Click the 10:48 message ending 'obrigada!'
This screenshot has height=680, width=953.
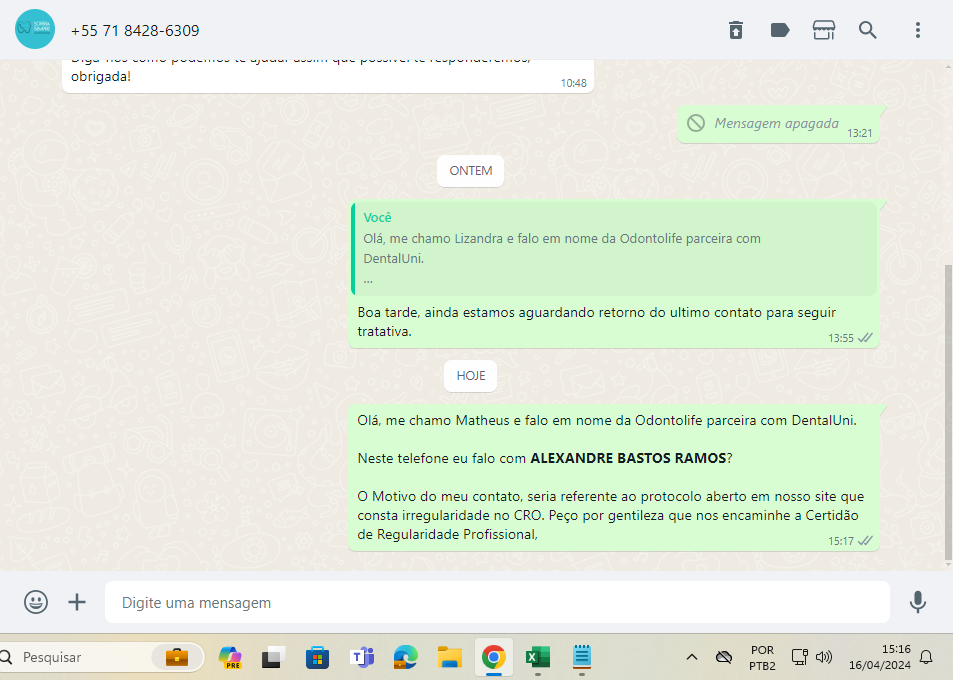[x=328, y=76]
